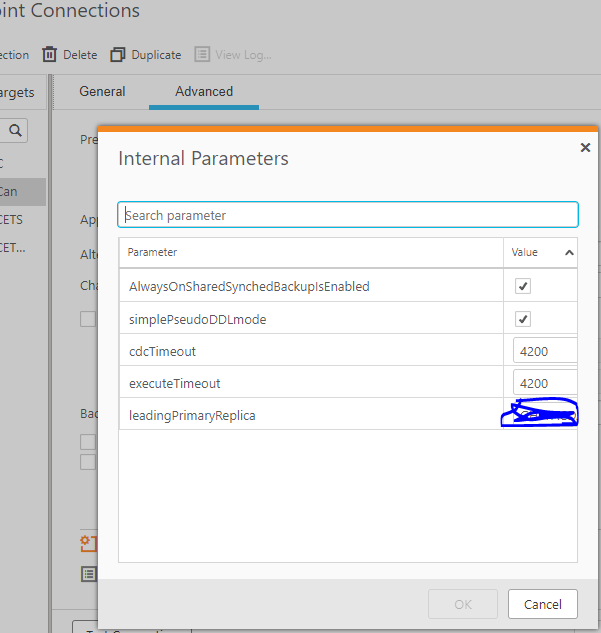Select the sidebar endpoint ending in 'CETS'

(x=11, y=220)
